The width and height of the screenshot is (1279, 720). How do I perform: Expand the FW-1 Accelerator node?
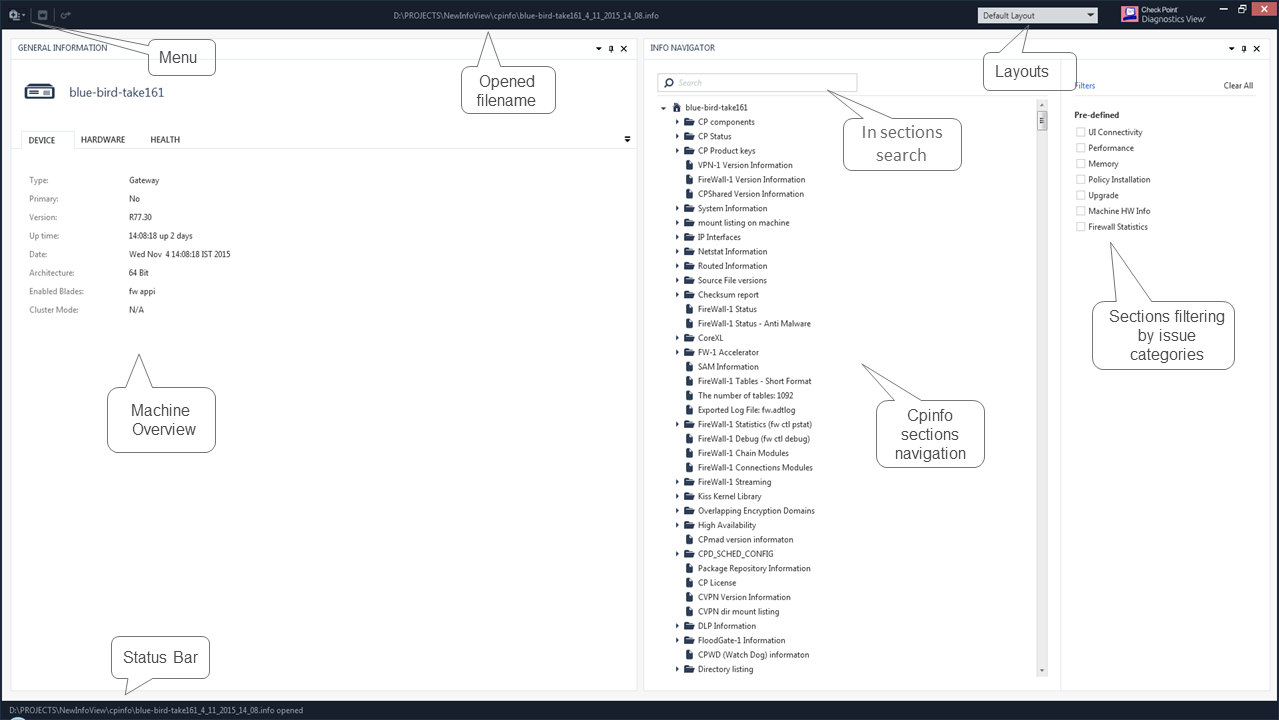(677, 352)
